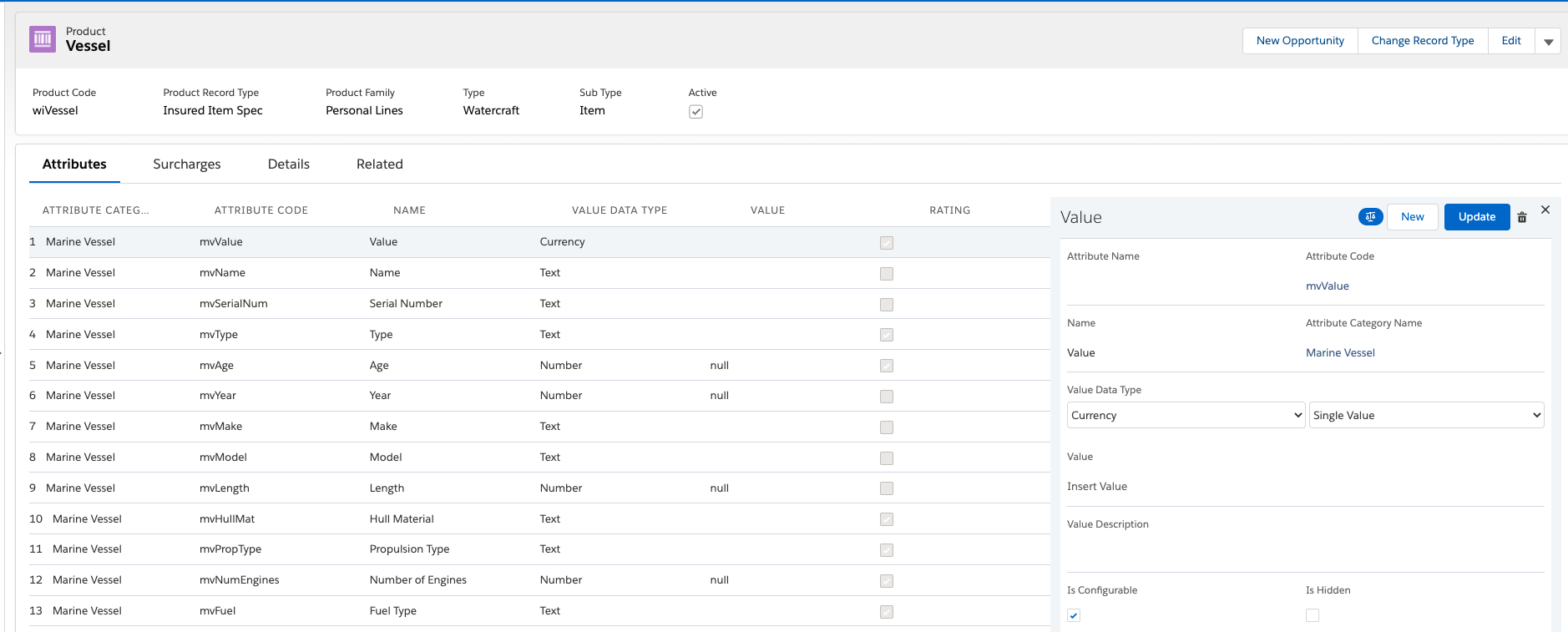This screenshot has width=1568, height=632.
Task: Select the mvName attribute code cell
Action: tap(222, 272)
